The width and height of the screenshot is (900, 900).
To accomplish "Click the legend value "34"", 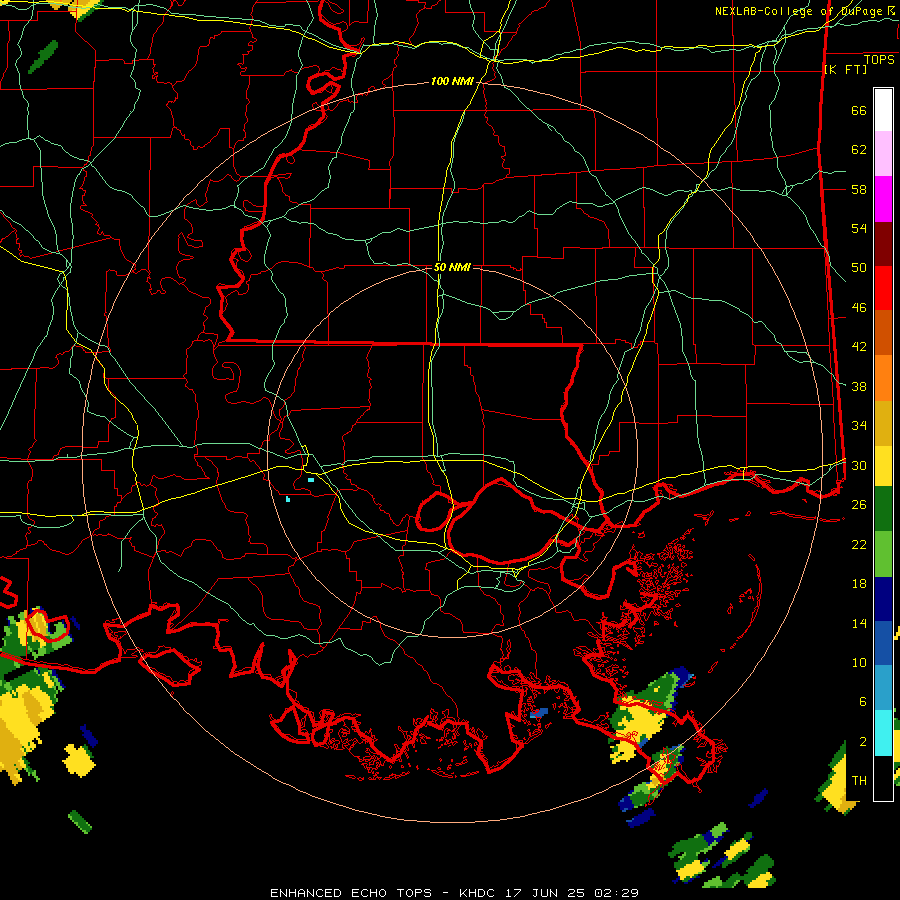I will (x=859, y=426).
